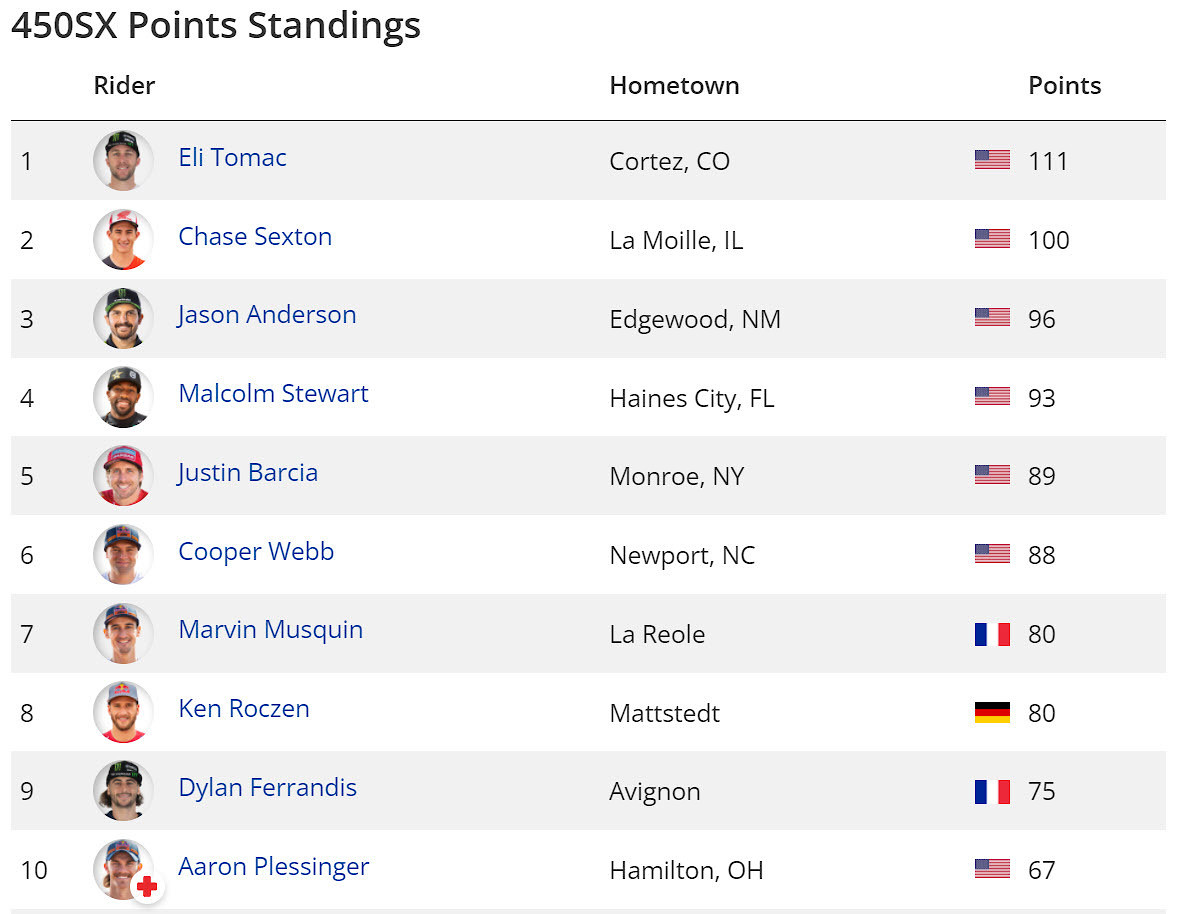The height and width of the screenshot is (914, 1188).
Task: Click Chase Sexton's rider avatar
Action: (123, 239)
